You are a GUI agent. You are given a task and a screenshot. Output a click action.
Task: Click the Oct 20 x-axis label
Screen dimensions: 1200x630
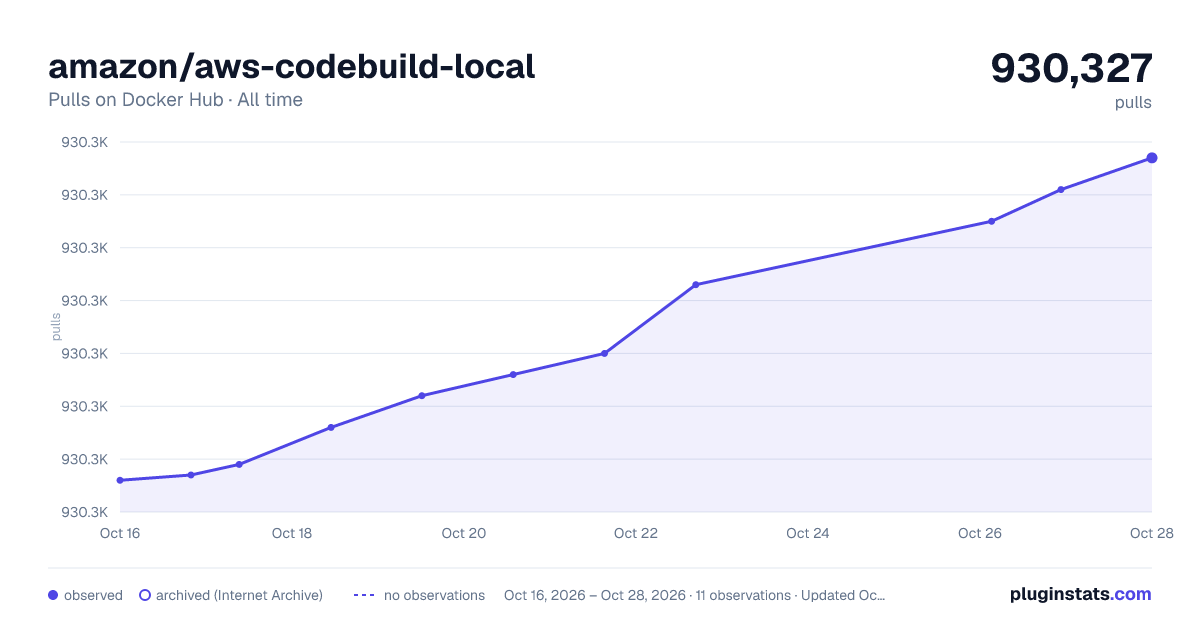pyautogui.click(x=464, y=533)
